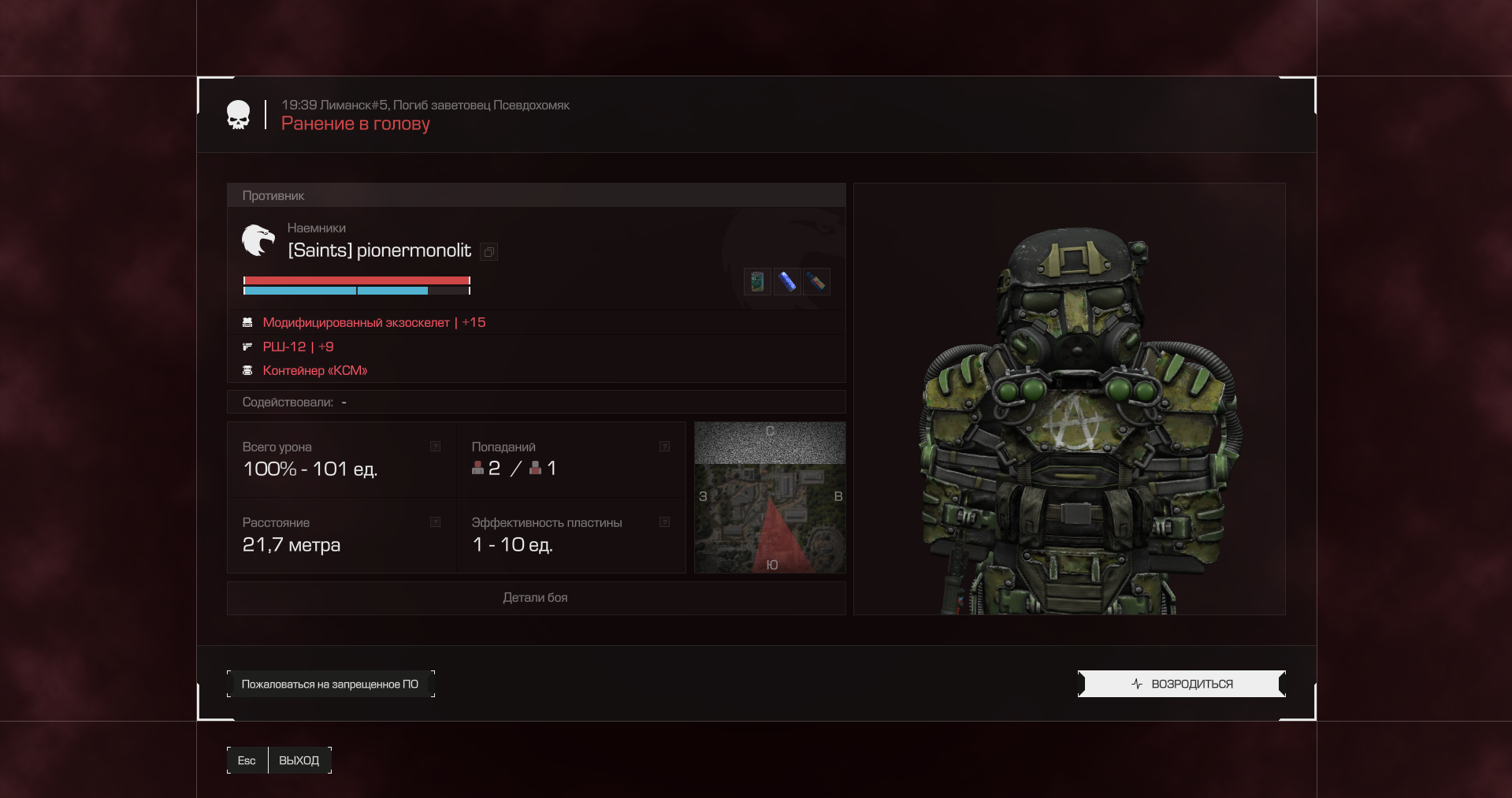
Task: Click the 19:39 Лиманск#5 death log line
Action: 425,105
